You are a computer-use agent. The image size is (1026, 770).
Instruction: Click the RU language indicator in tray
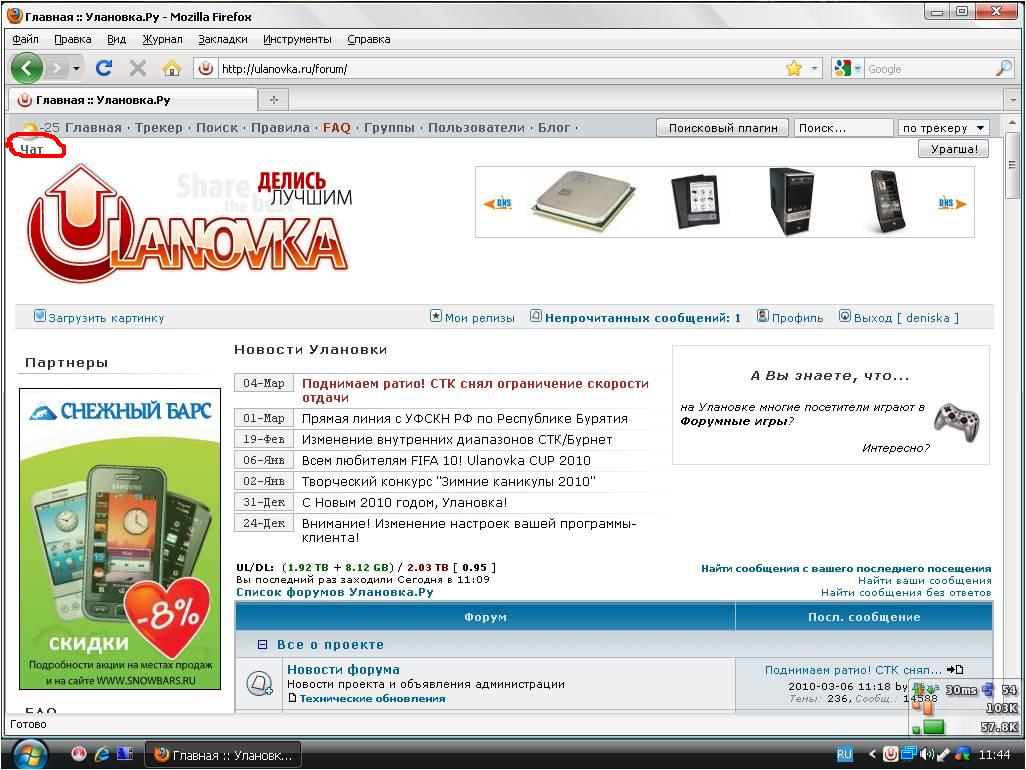tap(844, 754)
